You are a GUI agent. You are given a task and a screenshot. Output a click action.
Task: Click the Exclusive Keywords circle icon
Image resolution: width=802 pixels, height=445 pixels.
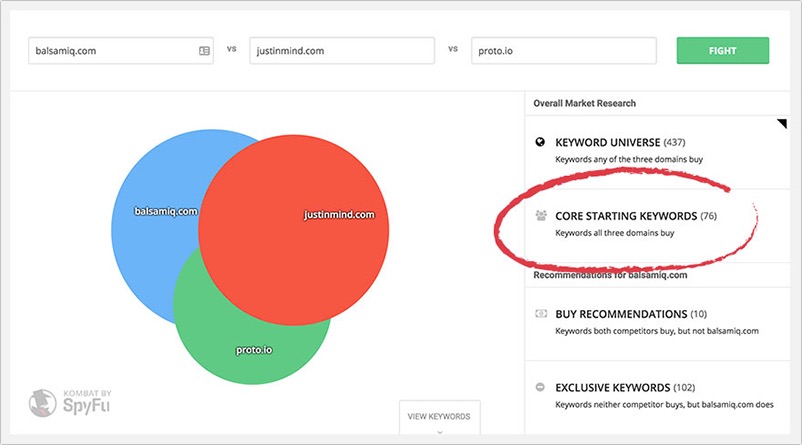540,387
